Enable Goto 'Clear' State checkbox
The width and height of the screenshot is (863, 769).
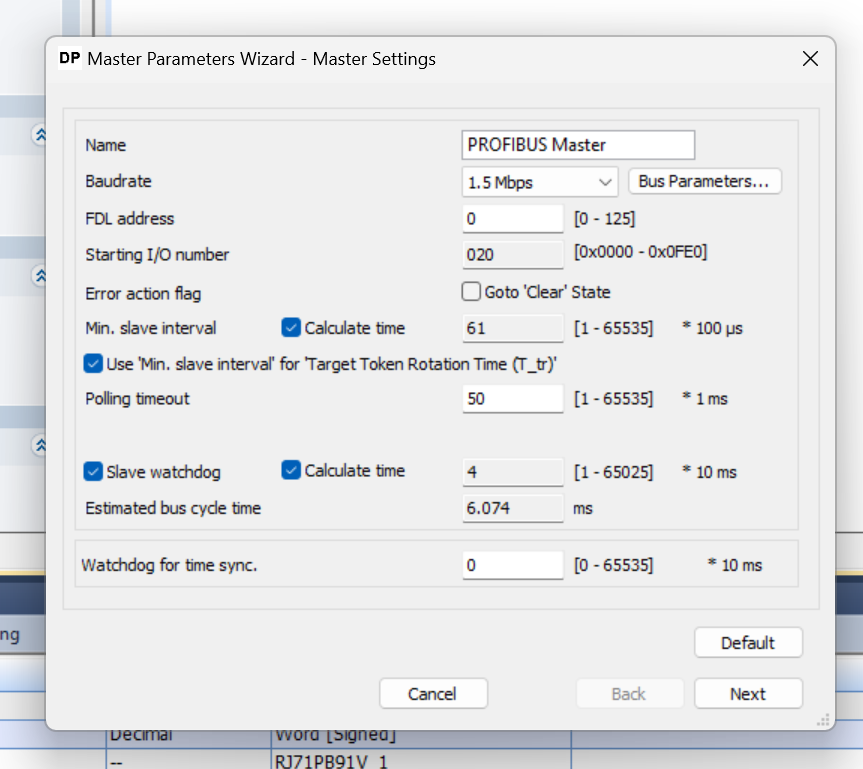[471, 292]
